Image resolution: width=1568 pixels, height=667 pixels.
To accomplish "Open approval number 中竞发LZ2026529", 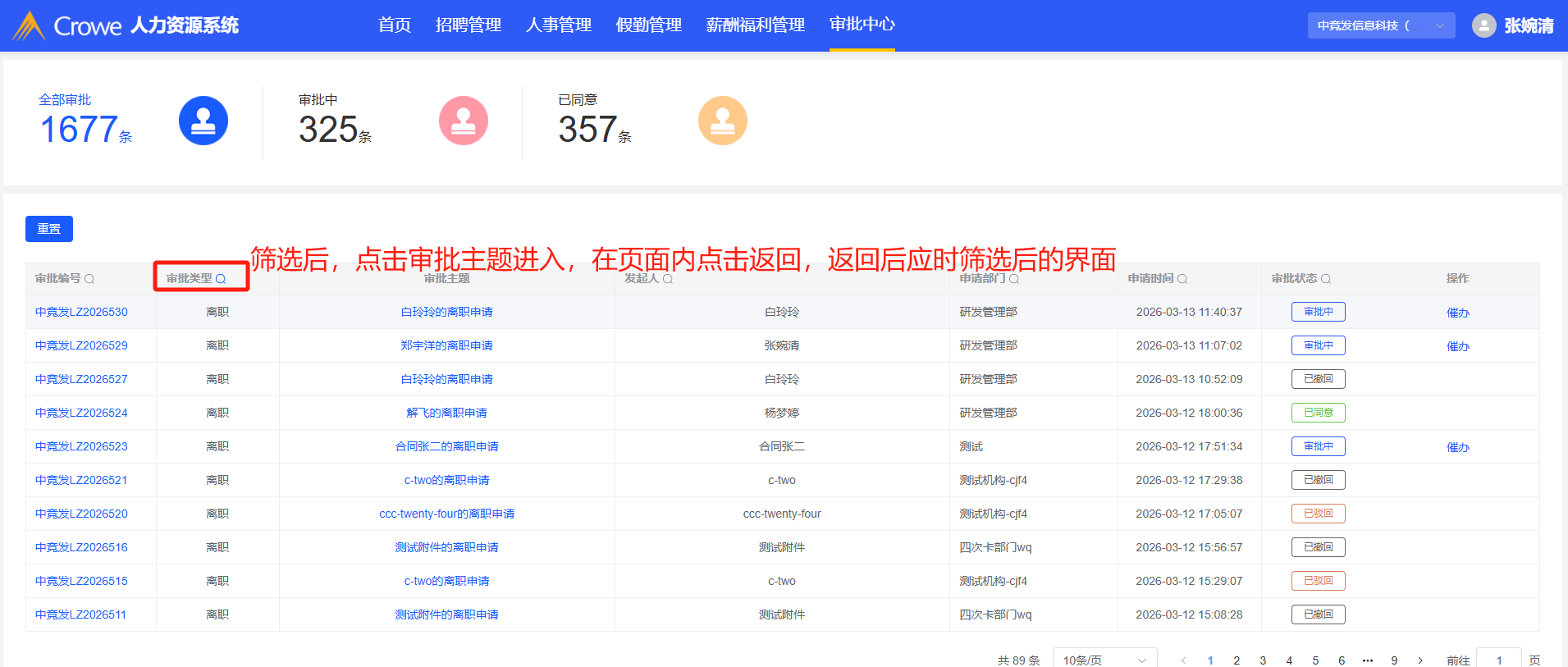I will pyautogui.click(x=81, y=345).
